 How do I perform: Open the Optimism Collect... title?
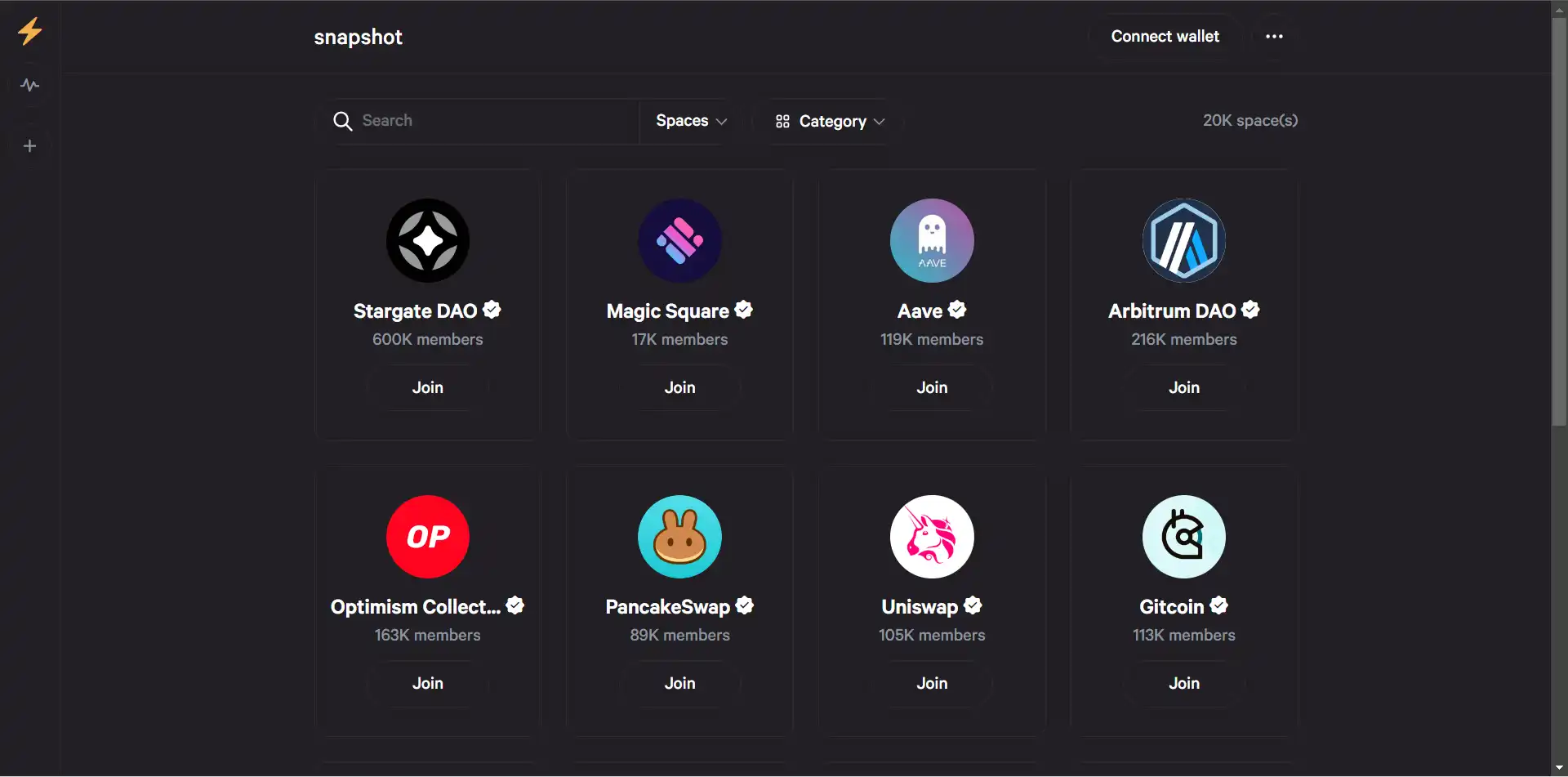(x=416, y=607)
